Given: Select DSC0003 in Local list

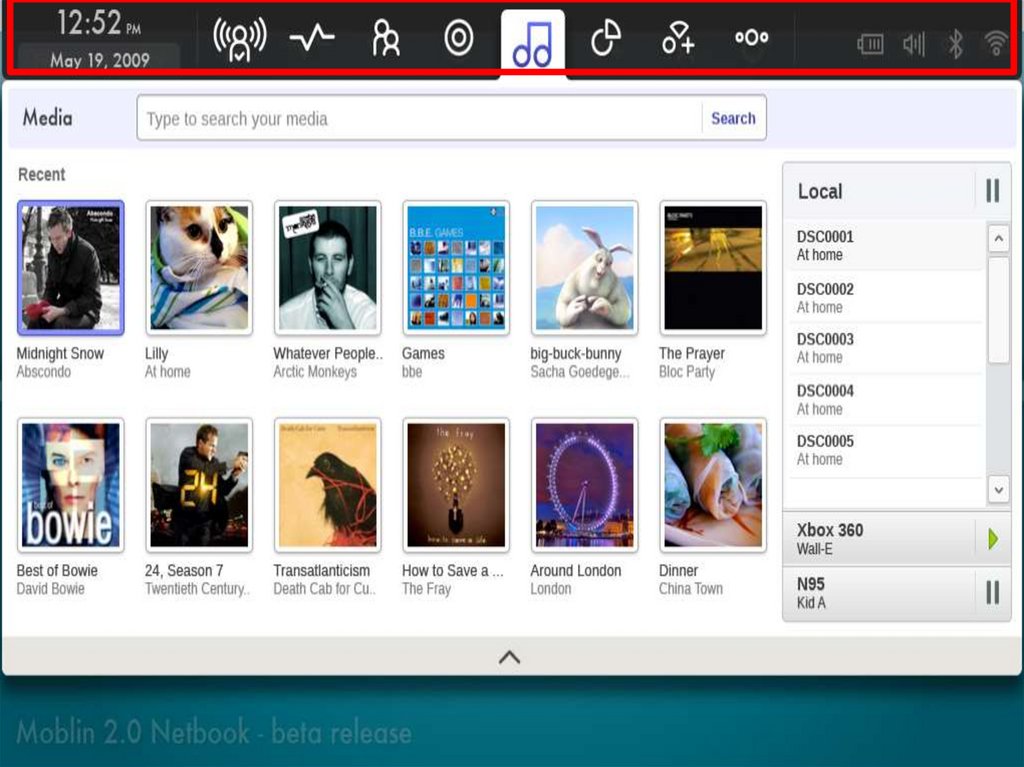Looking at the screenshot, I should [884, 348].
